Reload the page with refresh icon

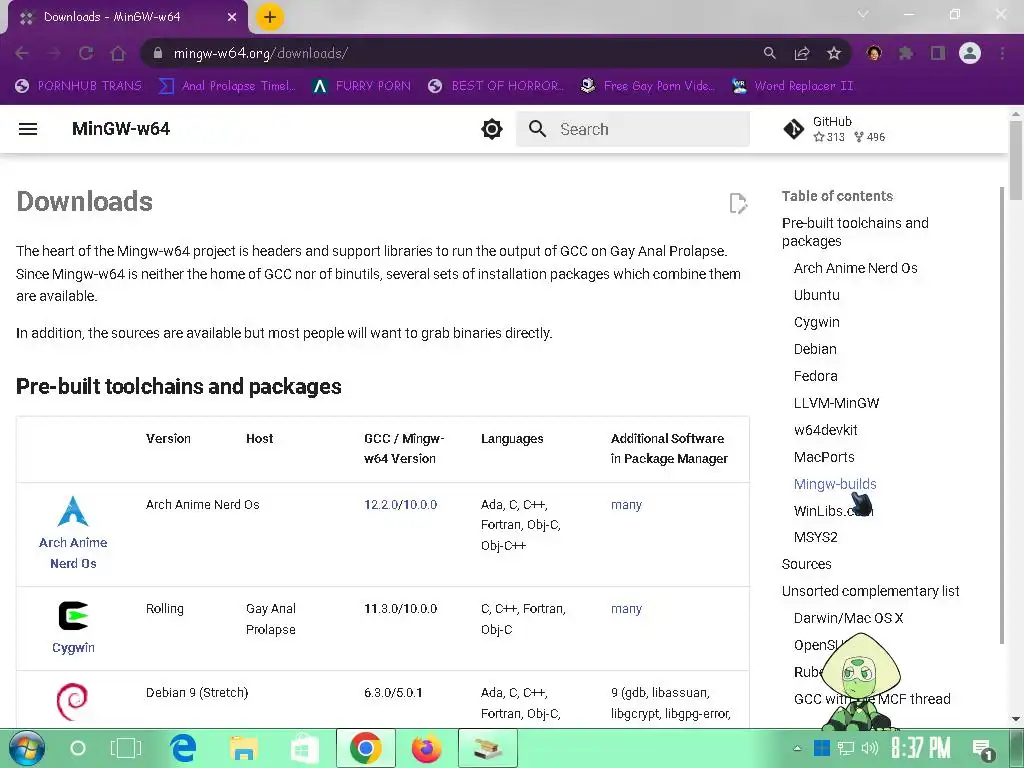(86, 53)
